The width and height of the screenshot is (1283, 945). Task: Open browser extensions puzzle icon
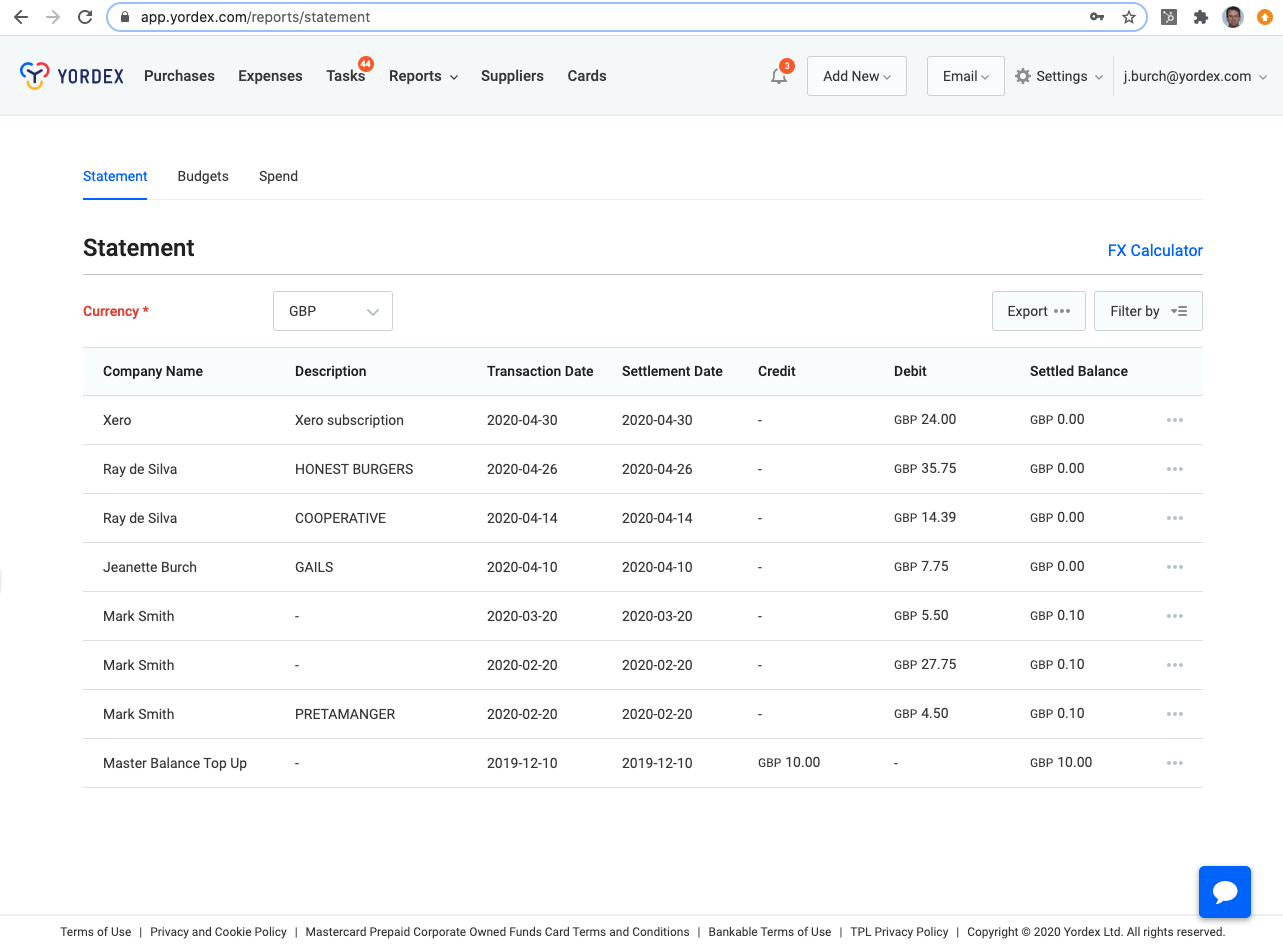pos(1201,17)
